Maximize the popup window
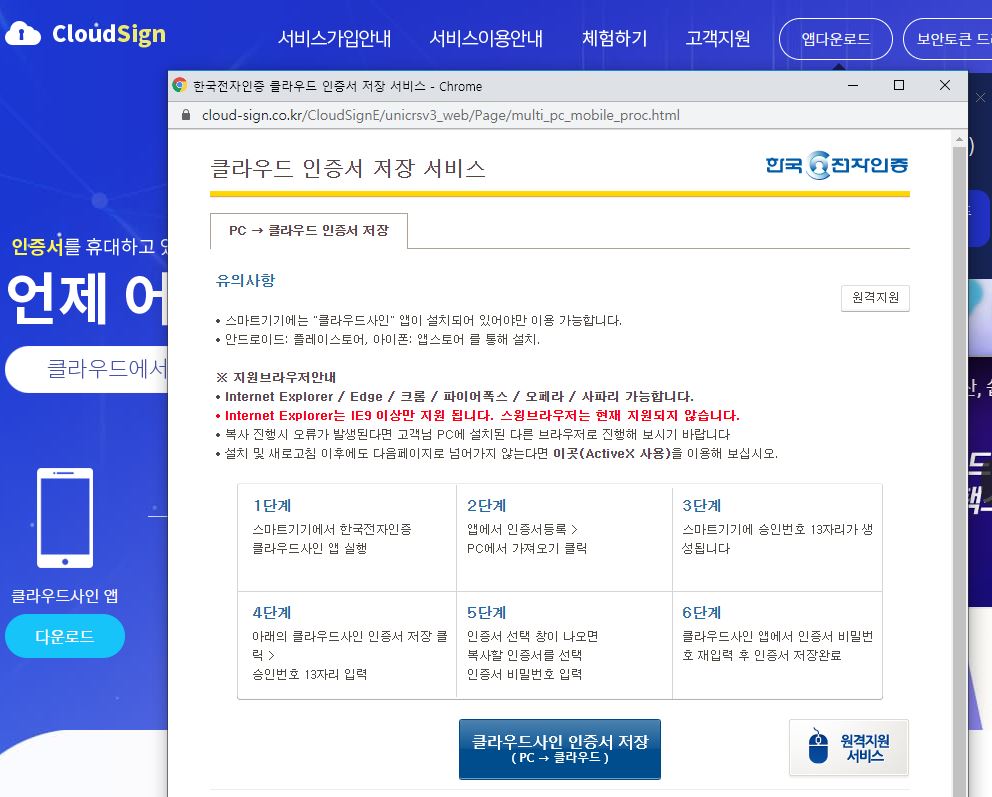This screenshot has height=797, width=992. pyautogui.click(x=898, y=85)
